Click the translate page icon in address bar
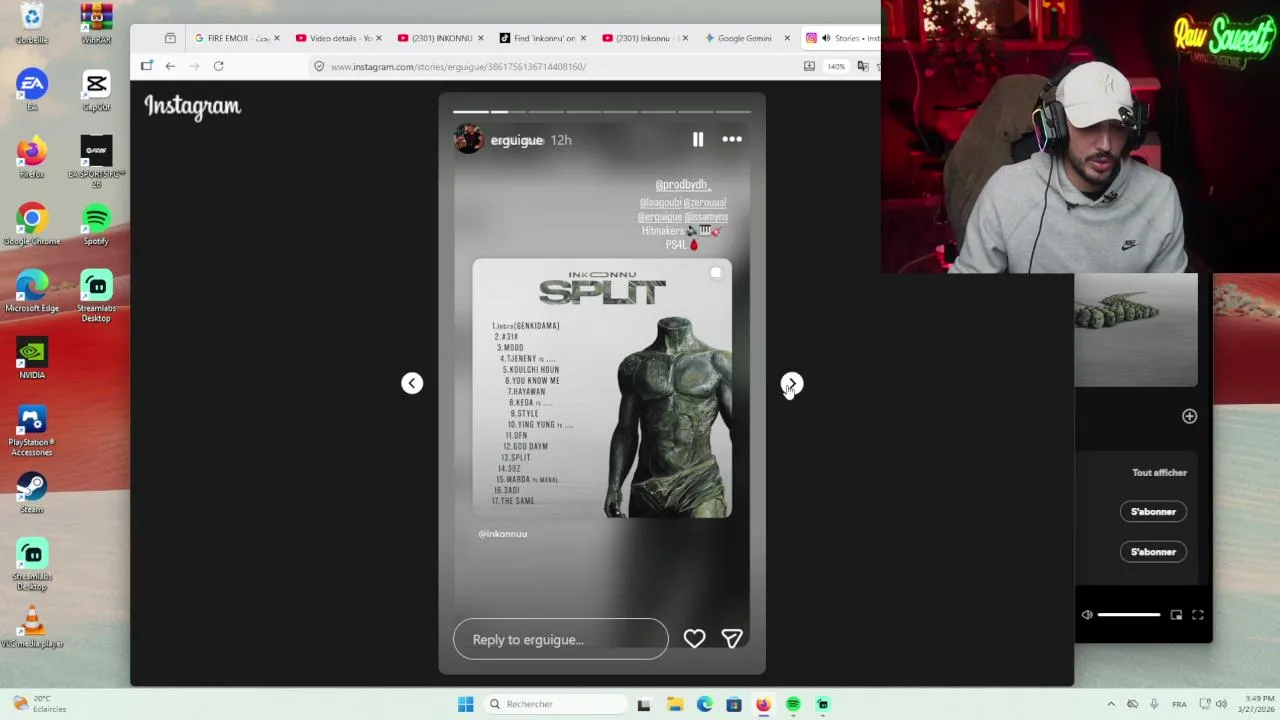 [863, 67]
